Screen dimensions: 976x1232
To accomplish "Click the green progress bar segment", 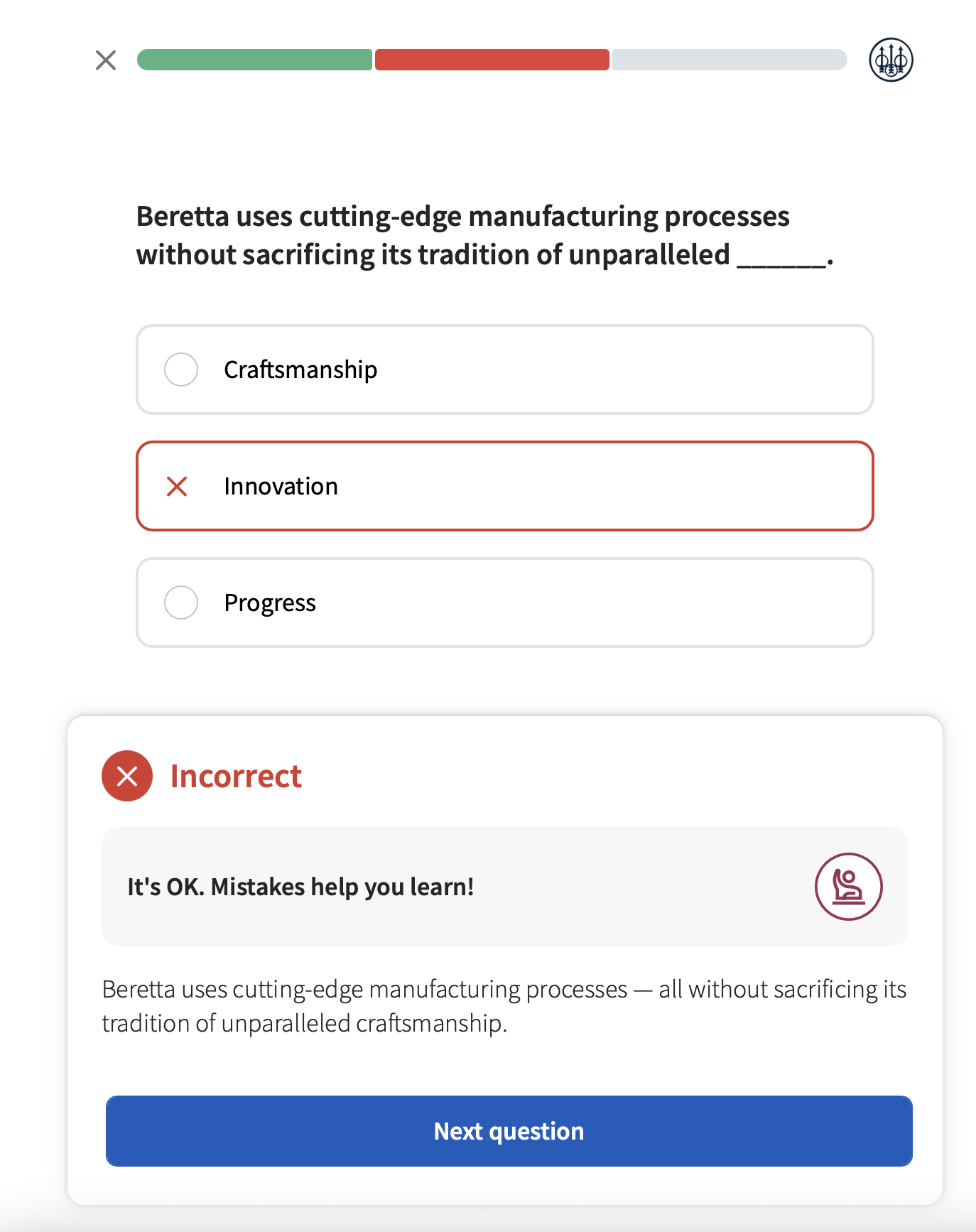I will click(254, 60).
